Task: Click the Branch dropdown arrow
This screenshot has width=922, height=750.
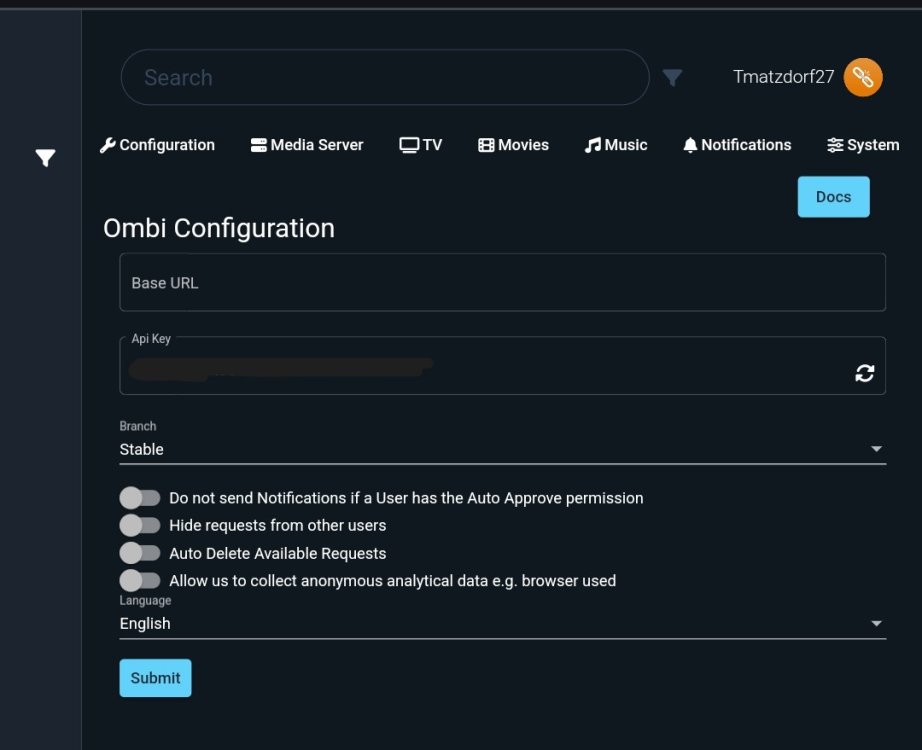Action: coord(876,449)
